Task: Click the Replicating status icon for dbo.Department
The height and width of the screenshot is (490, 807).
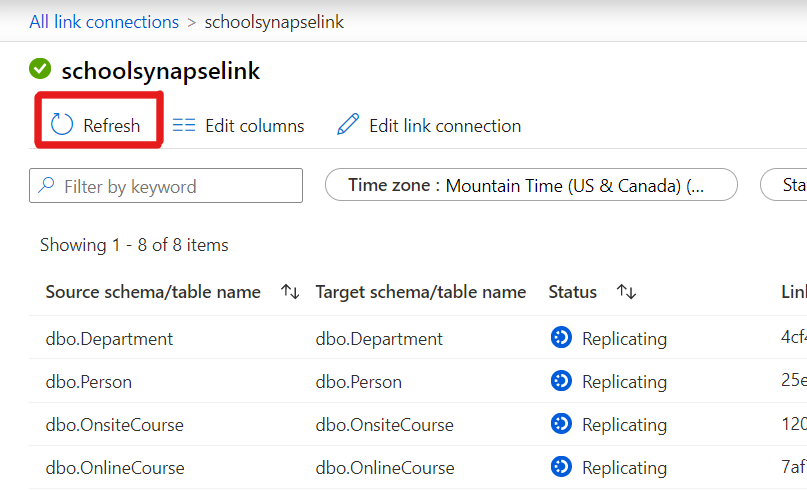Action: (x=561, y=338)
